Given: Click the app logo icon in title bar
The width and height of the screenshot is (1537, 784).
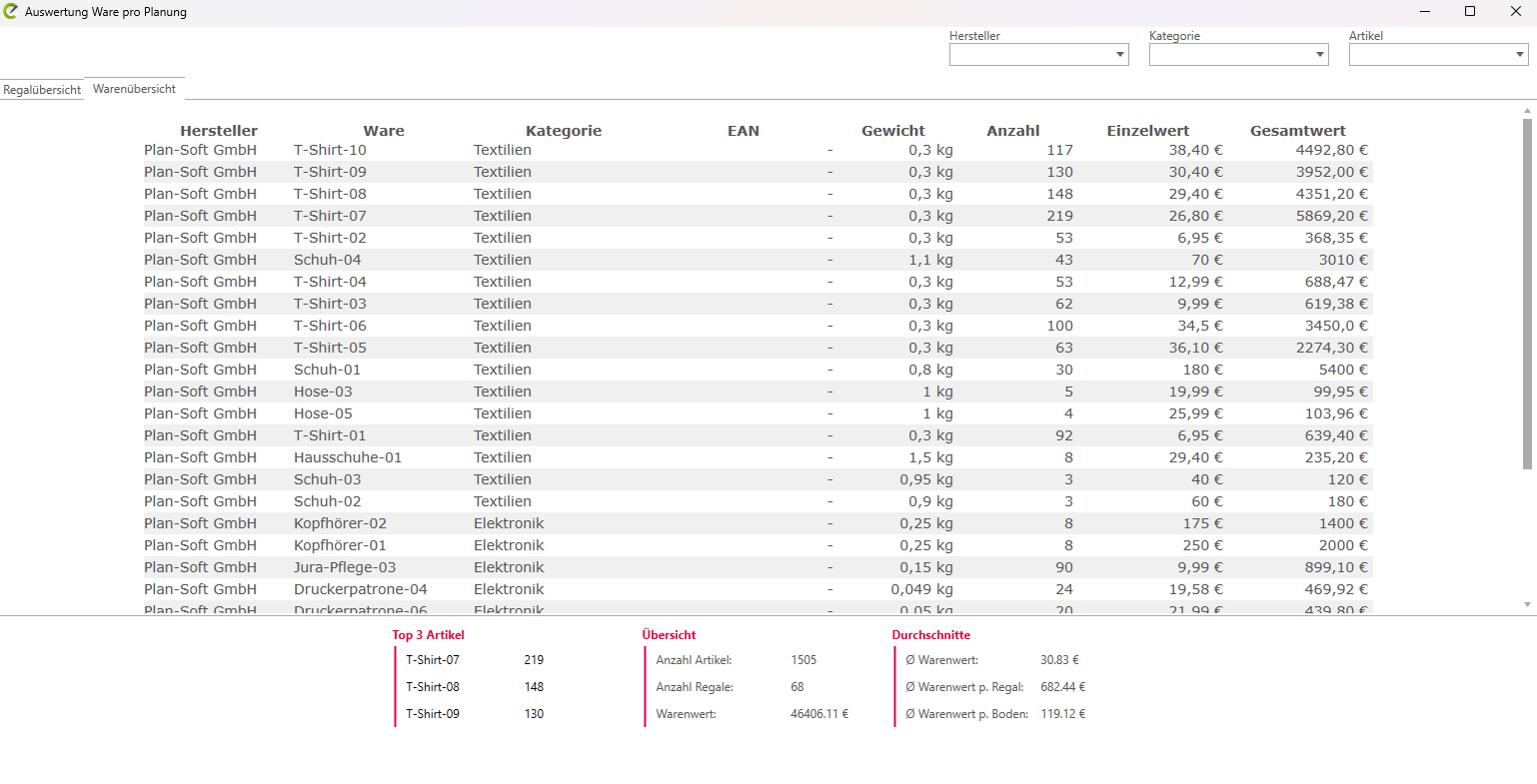Looking at the screenshot, I should point(11,12).
